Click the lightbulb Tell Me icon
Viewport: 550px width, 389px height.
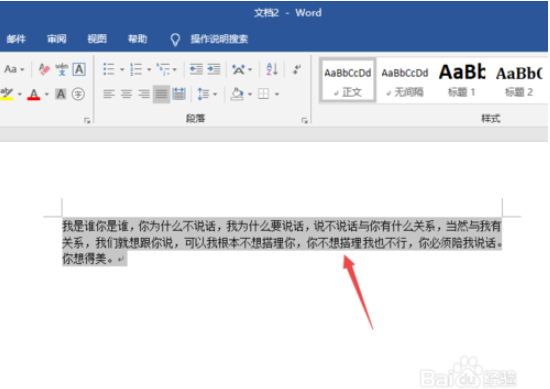coord(175,39)
